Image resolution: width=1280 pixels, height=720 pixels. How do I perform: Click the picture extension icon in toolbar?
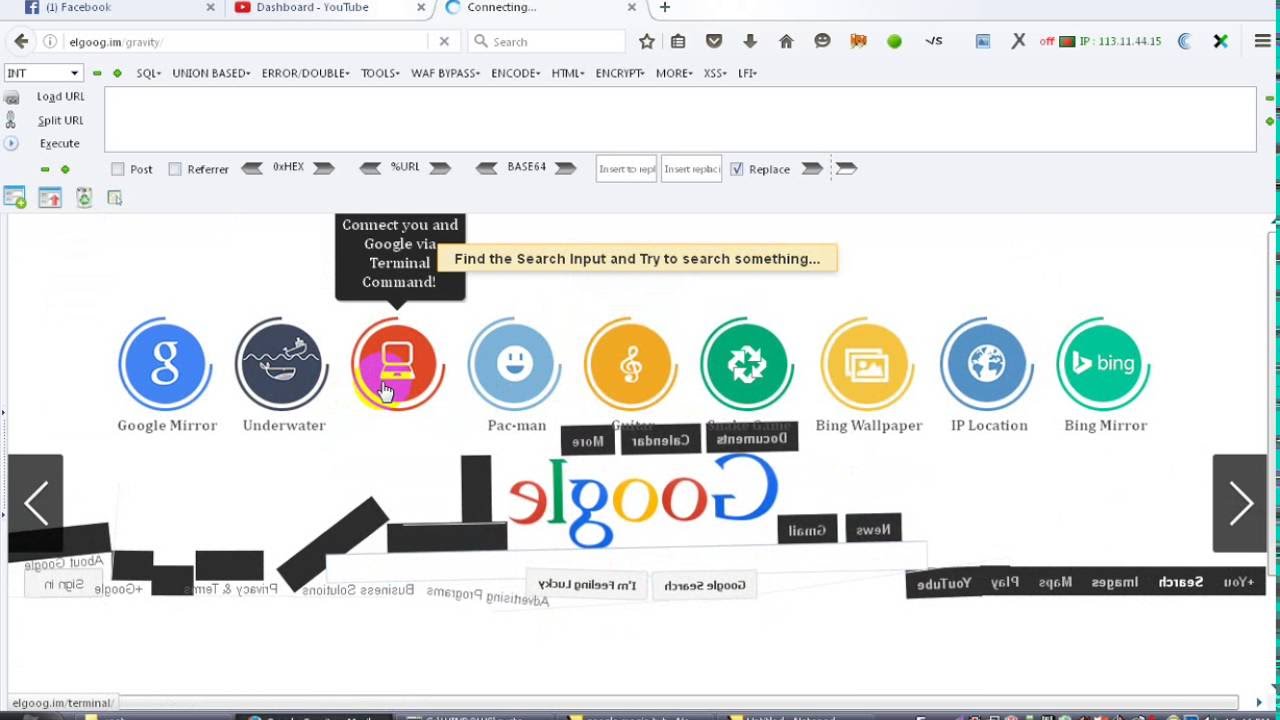[983, 41]
